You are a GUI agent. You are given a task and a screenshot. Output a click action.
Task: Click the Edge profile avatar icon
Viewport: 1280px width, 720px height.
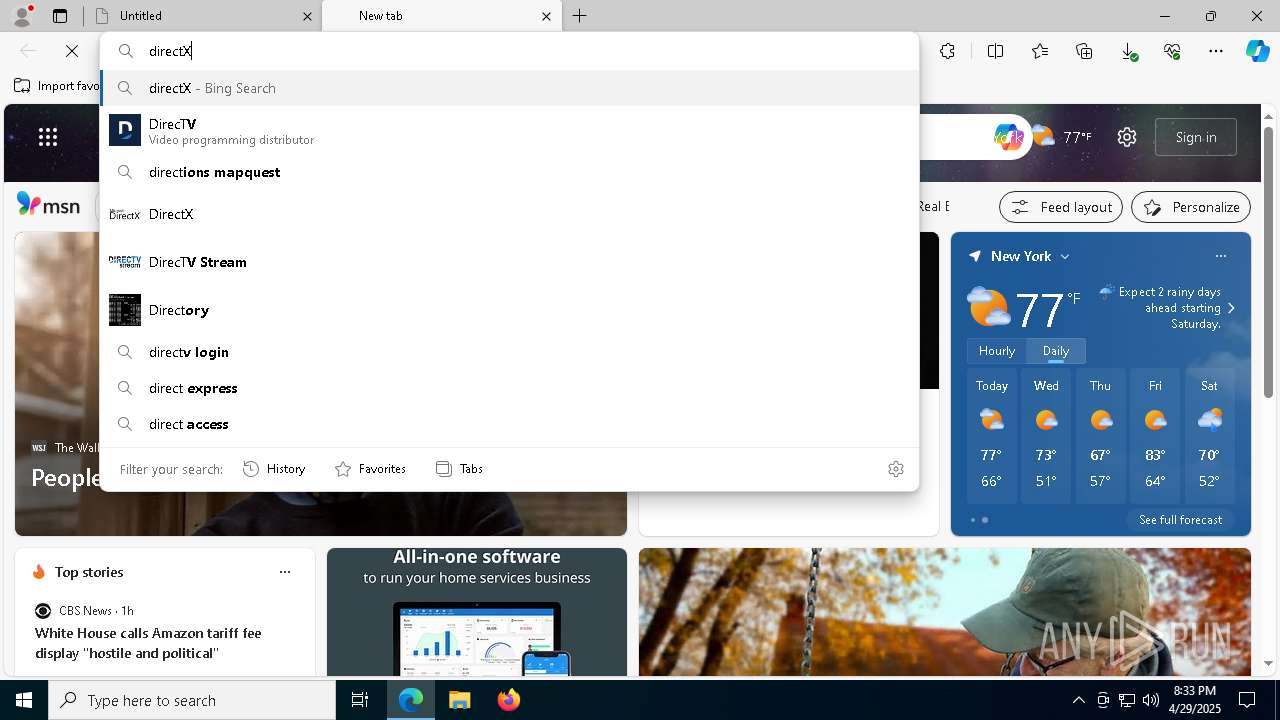(21, 15)
